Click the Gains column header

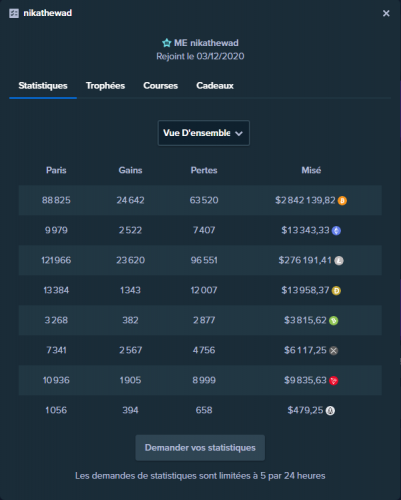point(130,170)
